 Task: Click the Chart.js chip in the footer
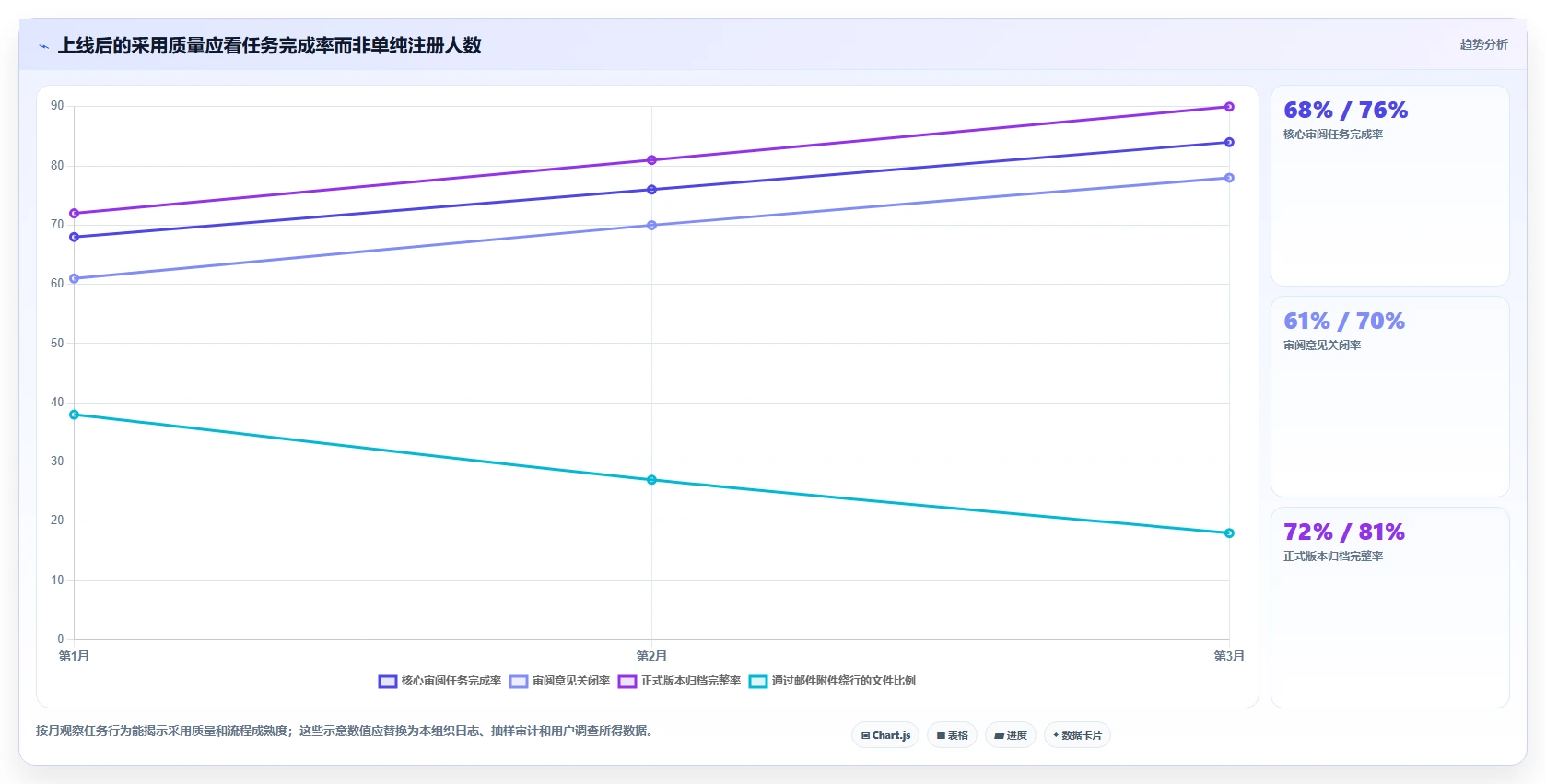point(885,735)
